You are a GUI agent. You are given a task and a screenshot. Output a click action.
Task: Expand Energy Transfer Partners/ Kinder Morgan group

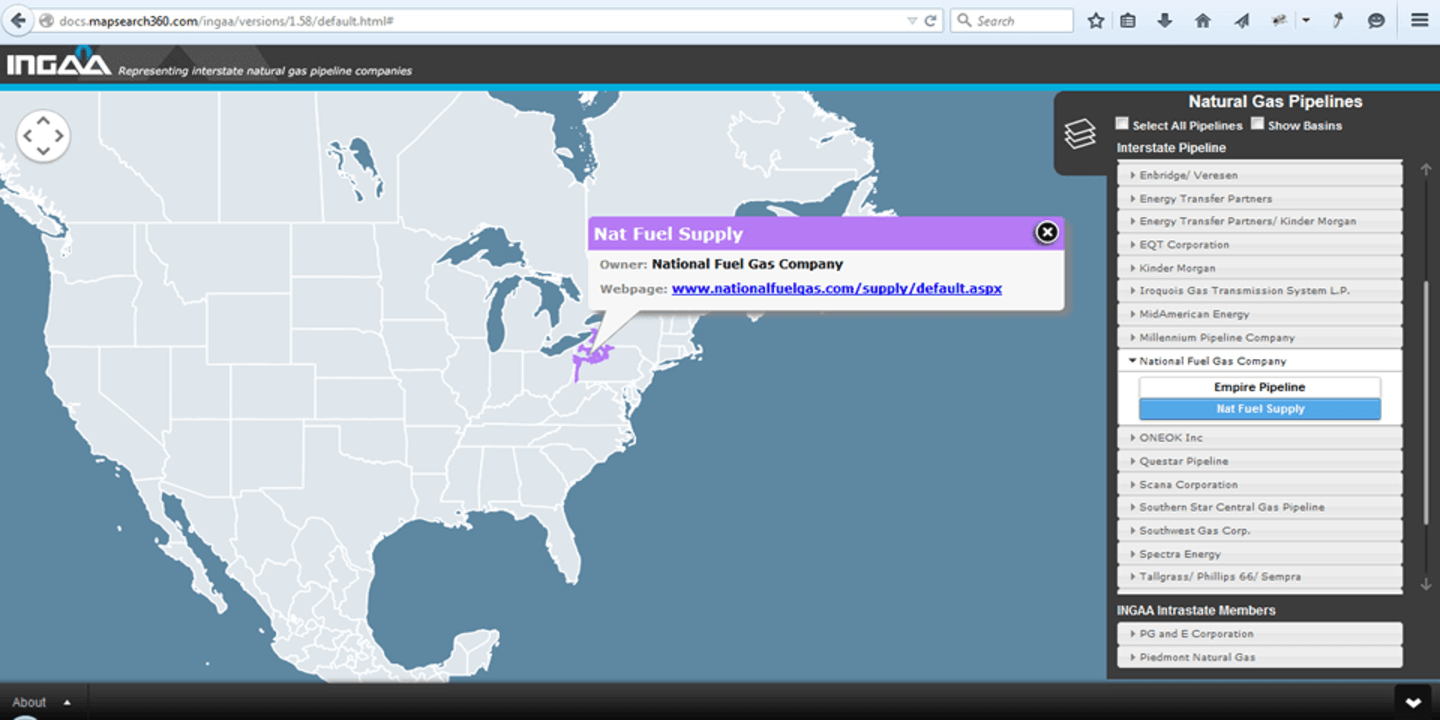click(1259, 221)
